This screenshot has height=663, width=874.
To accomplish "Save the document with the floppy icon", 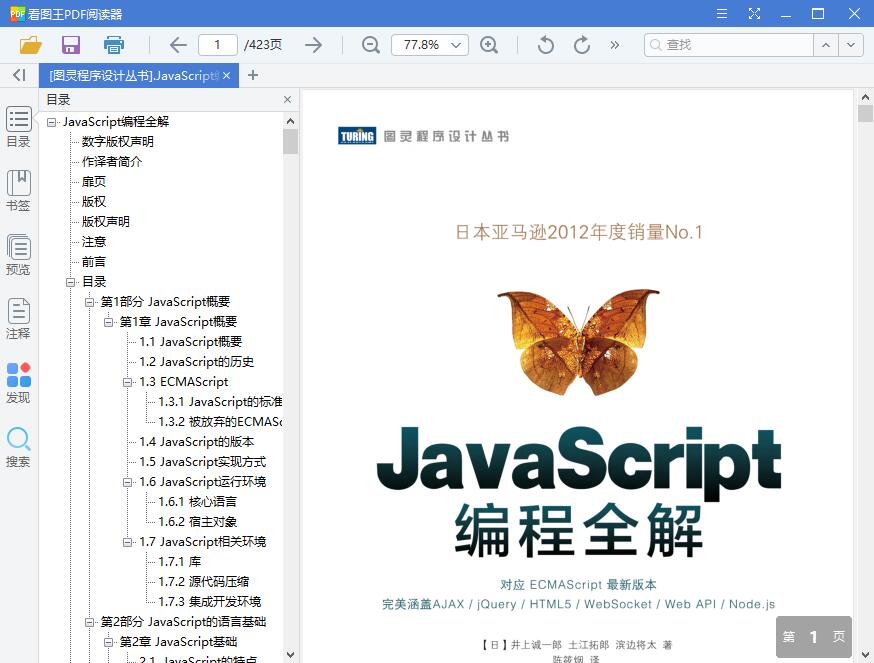I will tap(71, 45).
